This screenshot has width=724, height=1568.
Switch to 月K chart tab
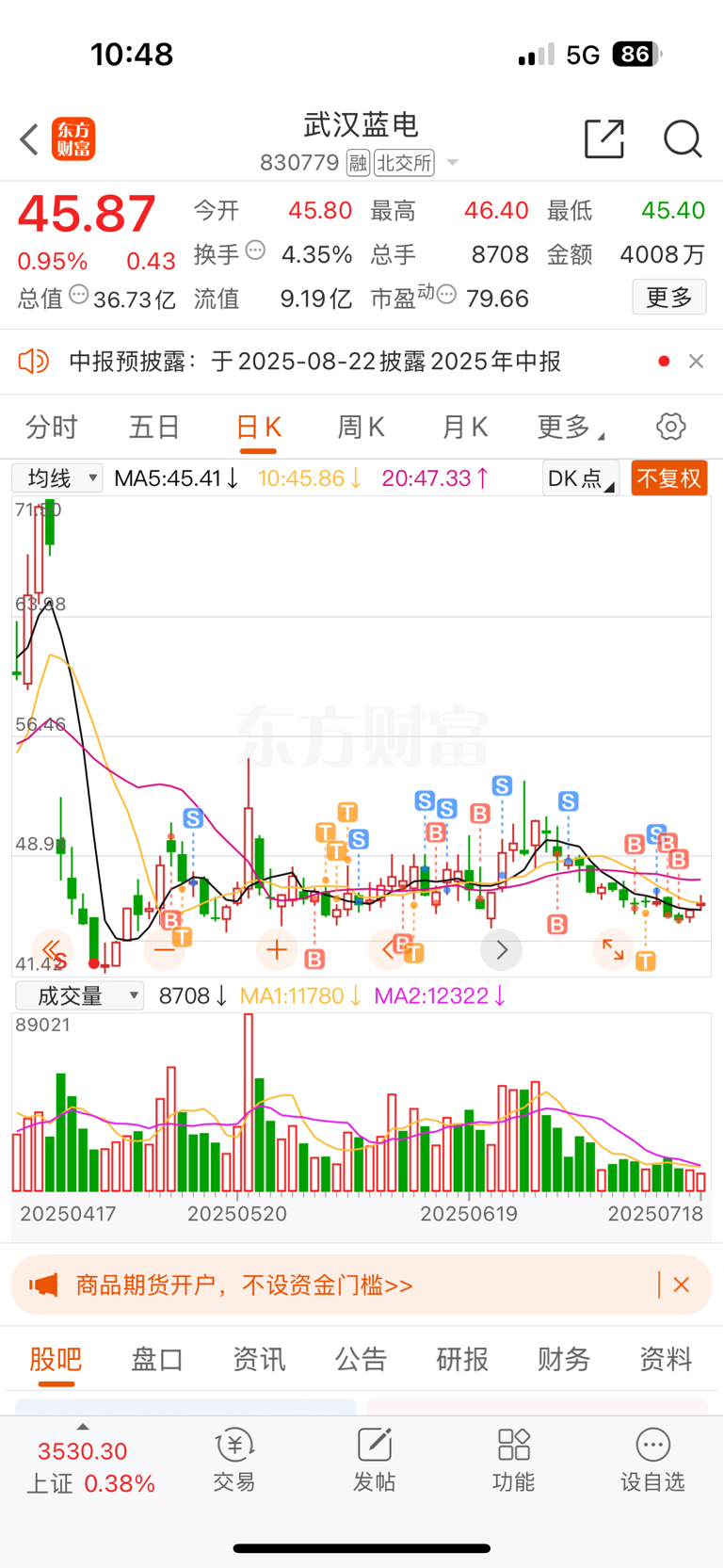465,427
